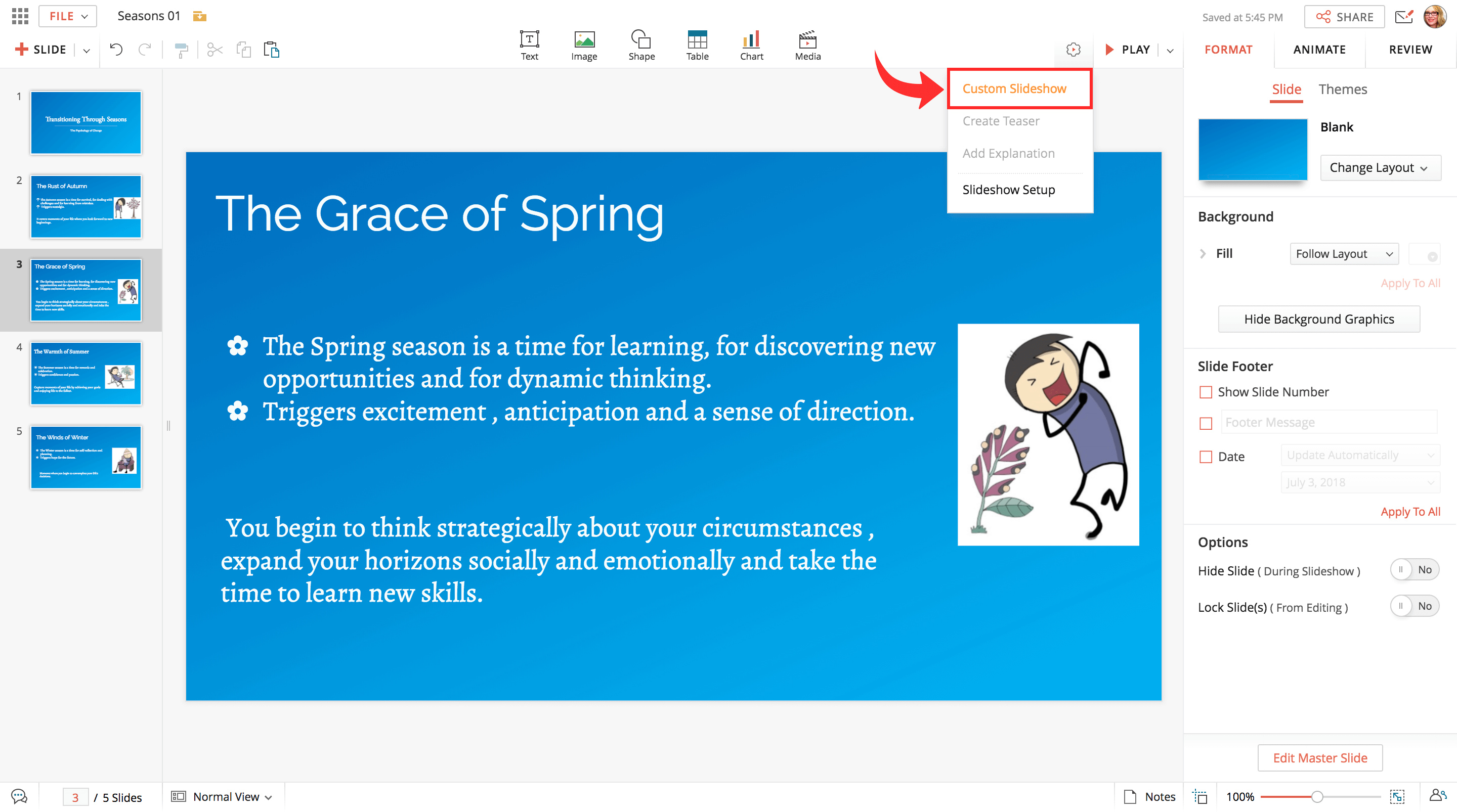
Task: Toggle the Hide Slide switch
Action: [x=1413, y=569]
